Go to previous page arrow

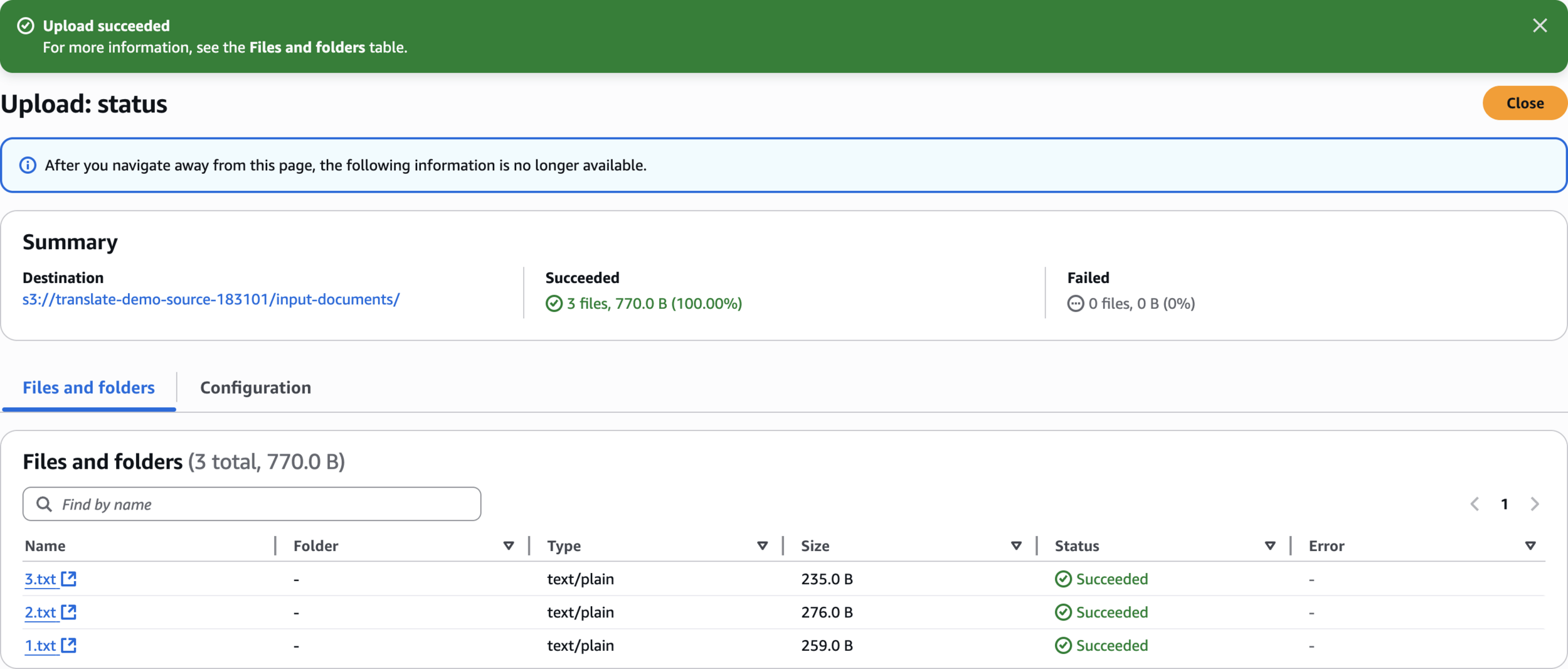coord(1475,504)
